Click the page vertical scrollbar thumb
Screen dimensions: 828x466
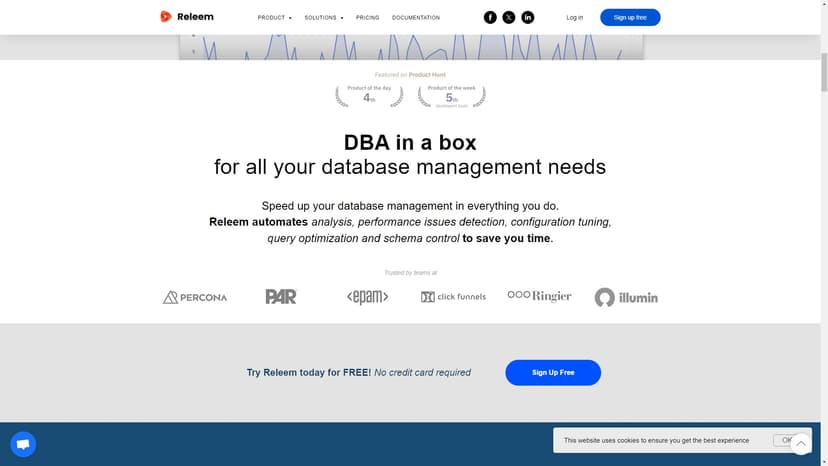tap(824, 72)
